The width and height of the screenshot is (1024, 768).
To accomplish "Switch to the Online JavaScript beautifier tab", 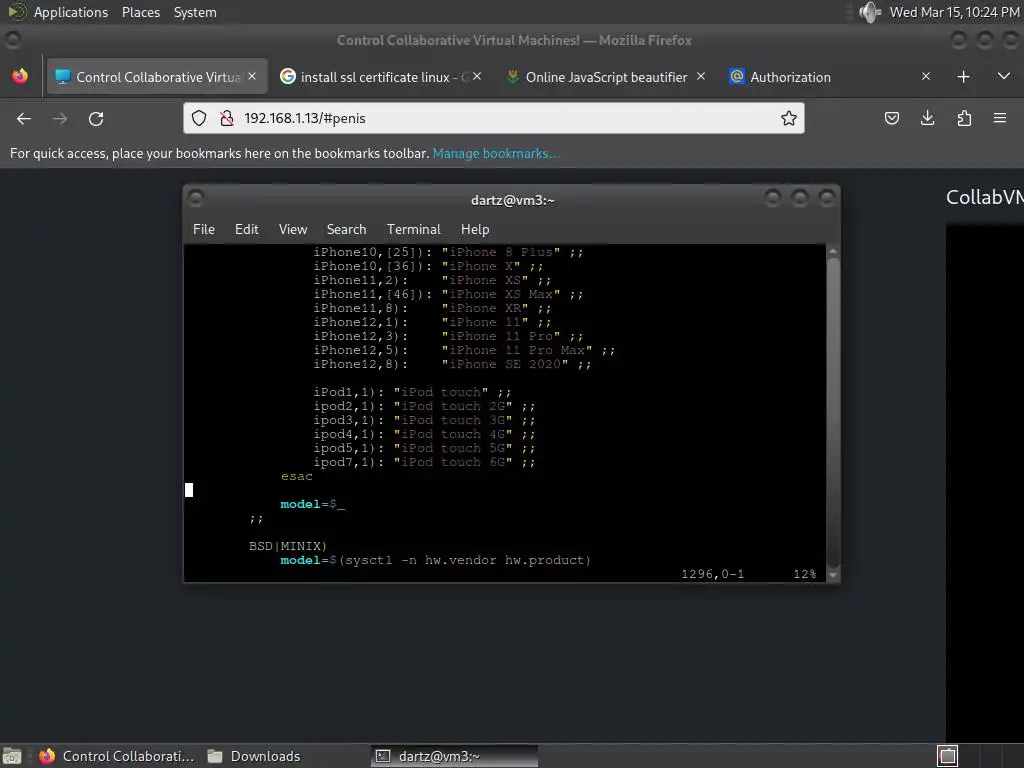I will (x=606, y=76).
